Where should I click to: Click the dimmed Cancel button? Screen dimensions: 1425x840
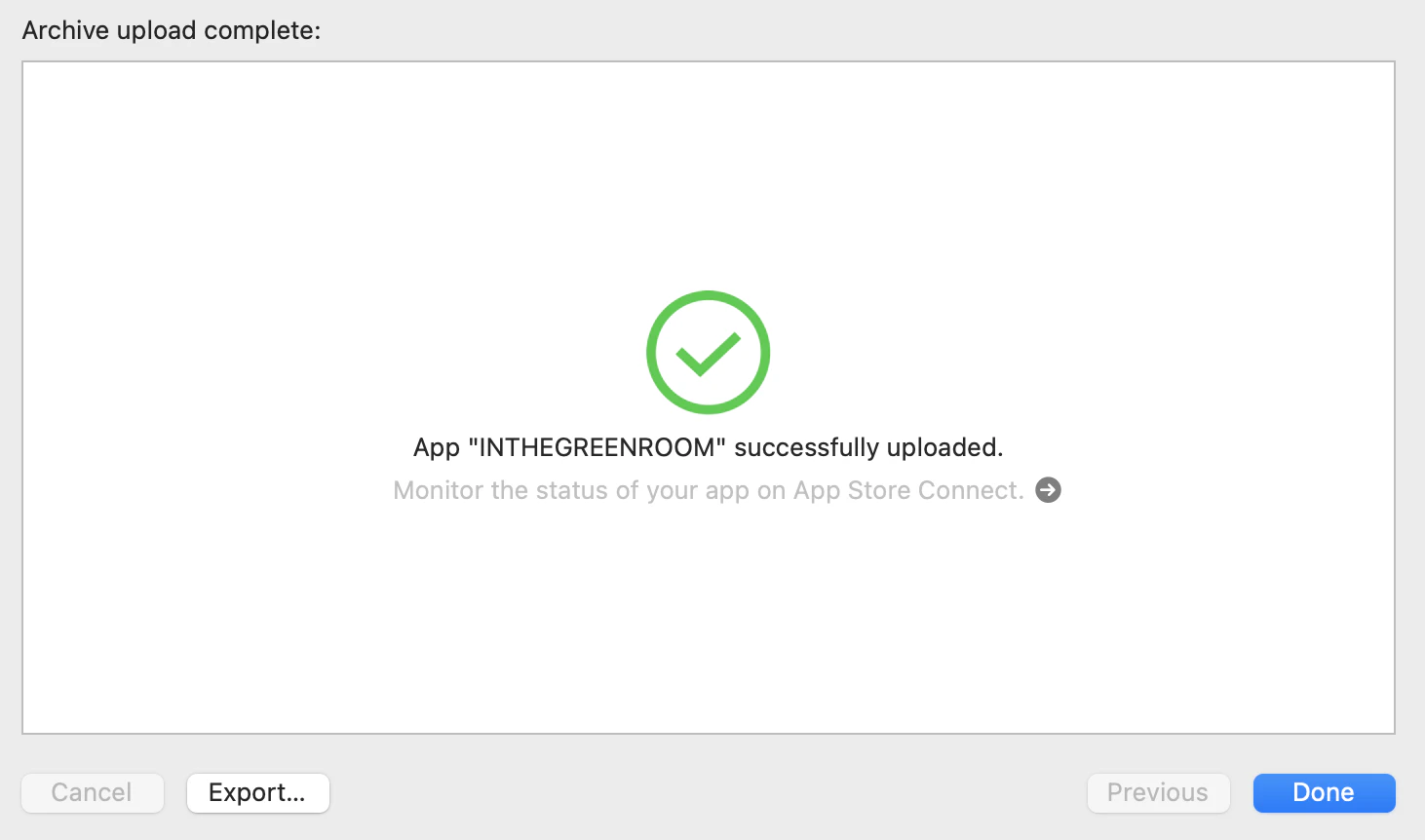[x=93, y=793]
